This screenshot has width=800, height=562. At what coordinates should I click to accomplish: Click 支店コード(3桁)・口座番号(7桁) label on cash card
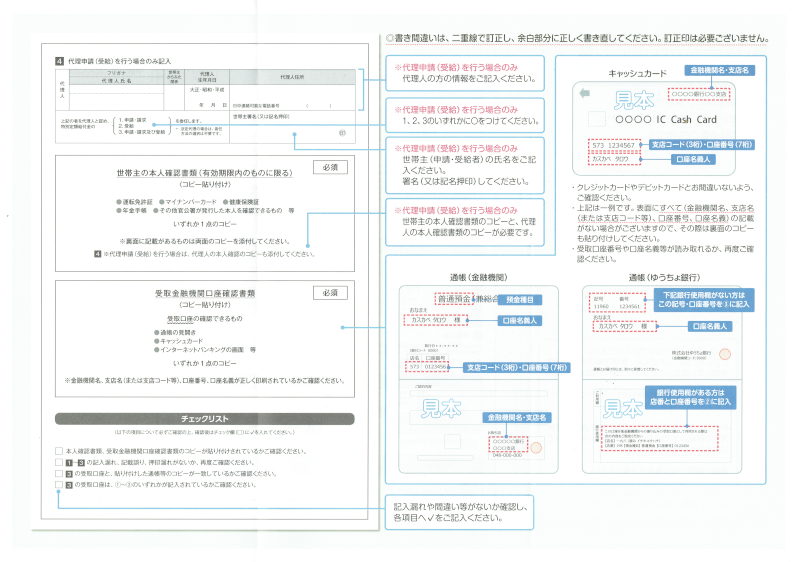pyautogui.click(x=702, y=144)
